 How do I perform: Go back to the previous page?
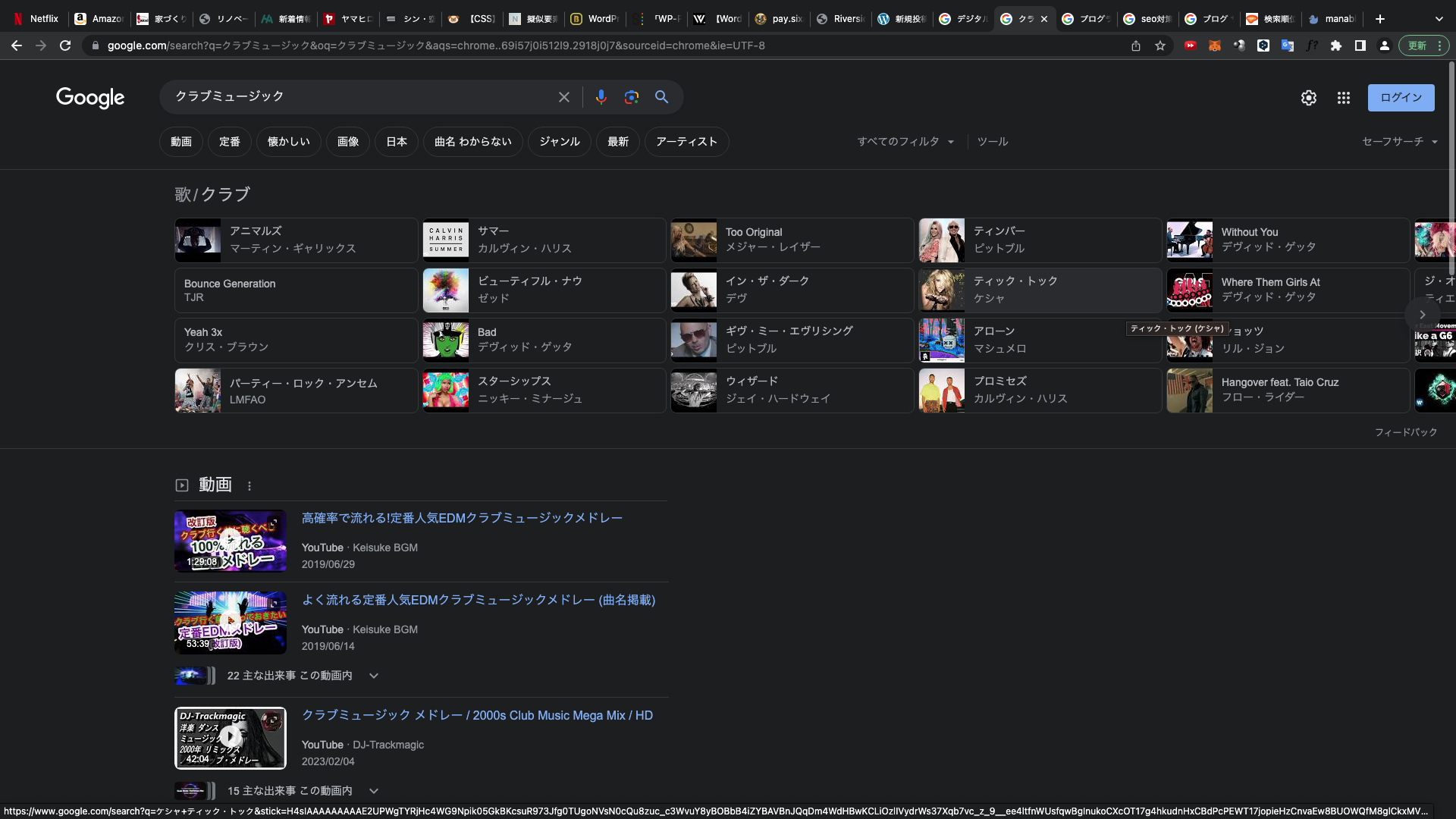pos(17,45)
